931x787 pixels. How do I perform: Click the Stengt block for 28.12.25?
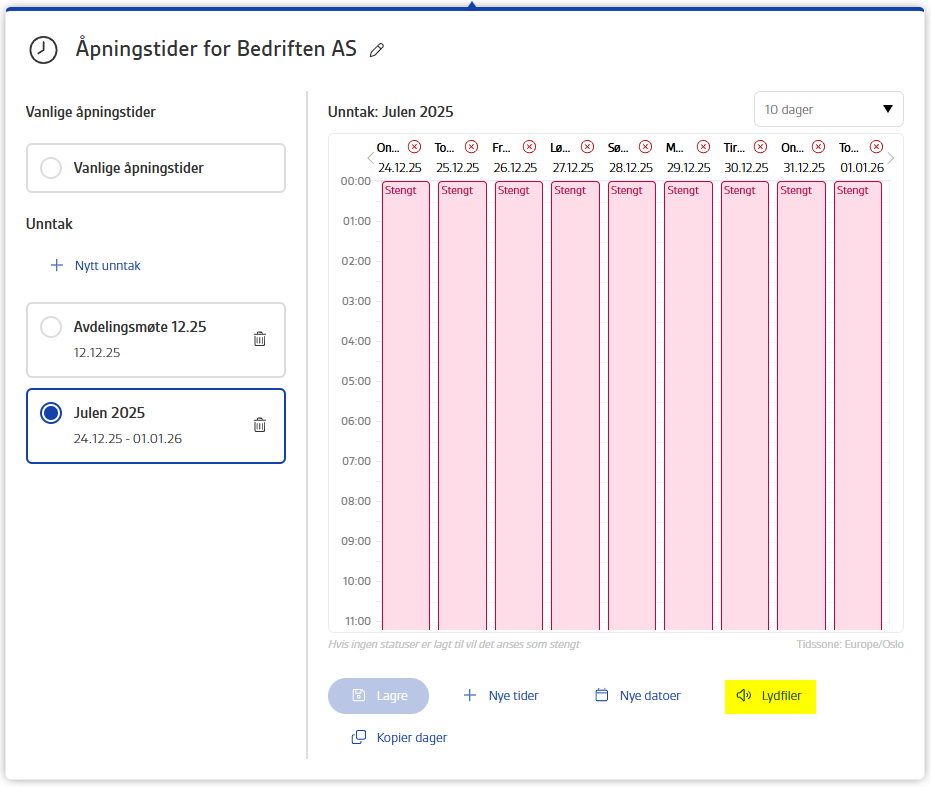click(x=632, y=405)
